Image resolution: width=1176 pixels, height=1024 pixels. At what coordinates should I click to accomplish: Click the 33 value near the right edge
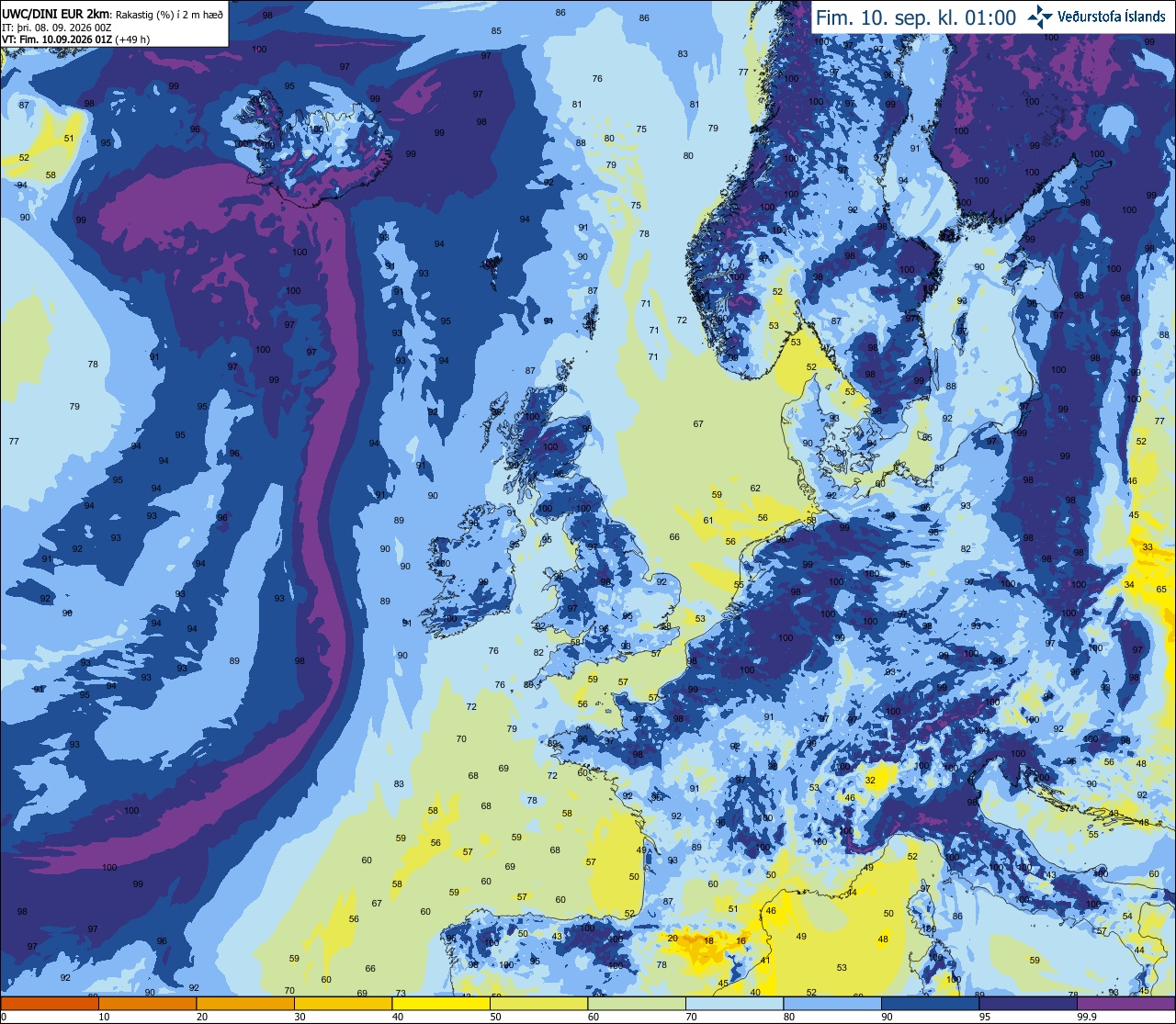pyautogui.click(x=1148, y=547)
